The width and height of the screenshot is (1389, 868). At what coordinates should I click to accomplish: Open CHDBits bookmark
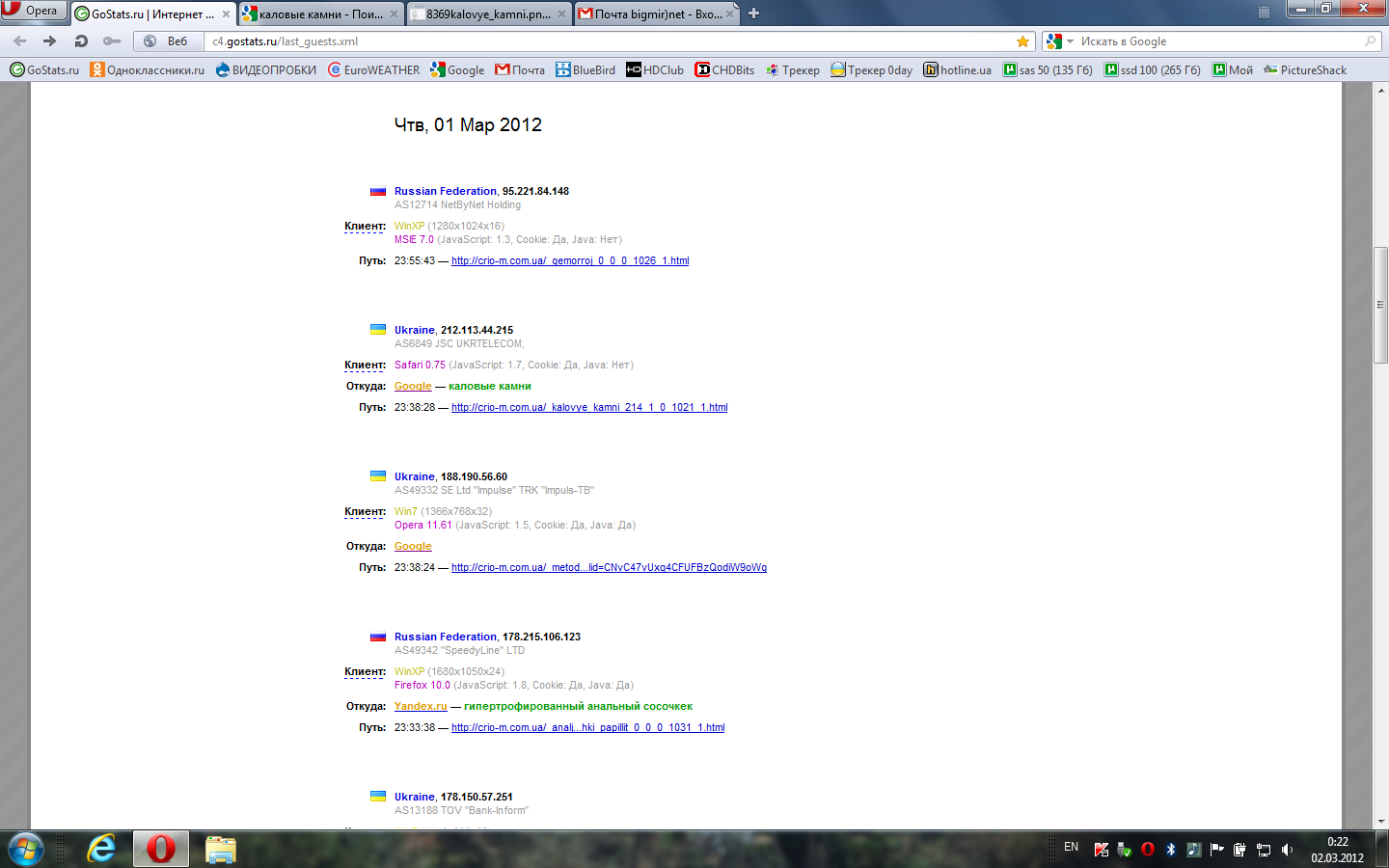click(x=724, y=69)
